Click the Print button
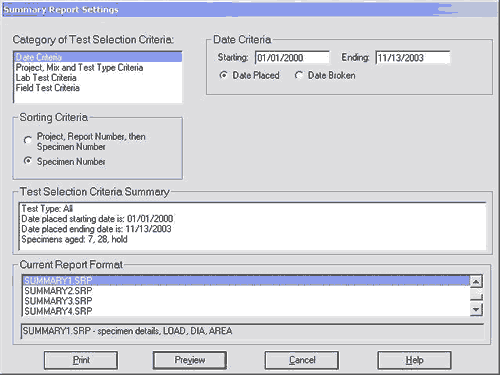 81,360
